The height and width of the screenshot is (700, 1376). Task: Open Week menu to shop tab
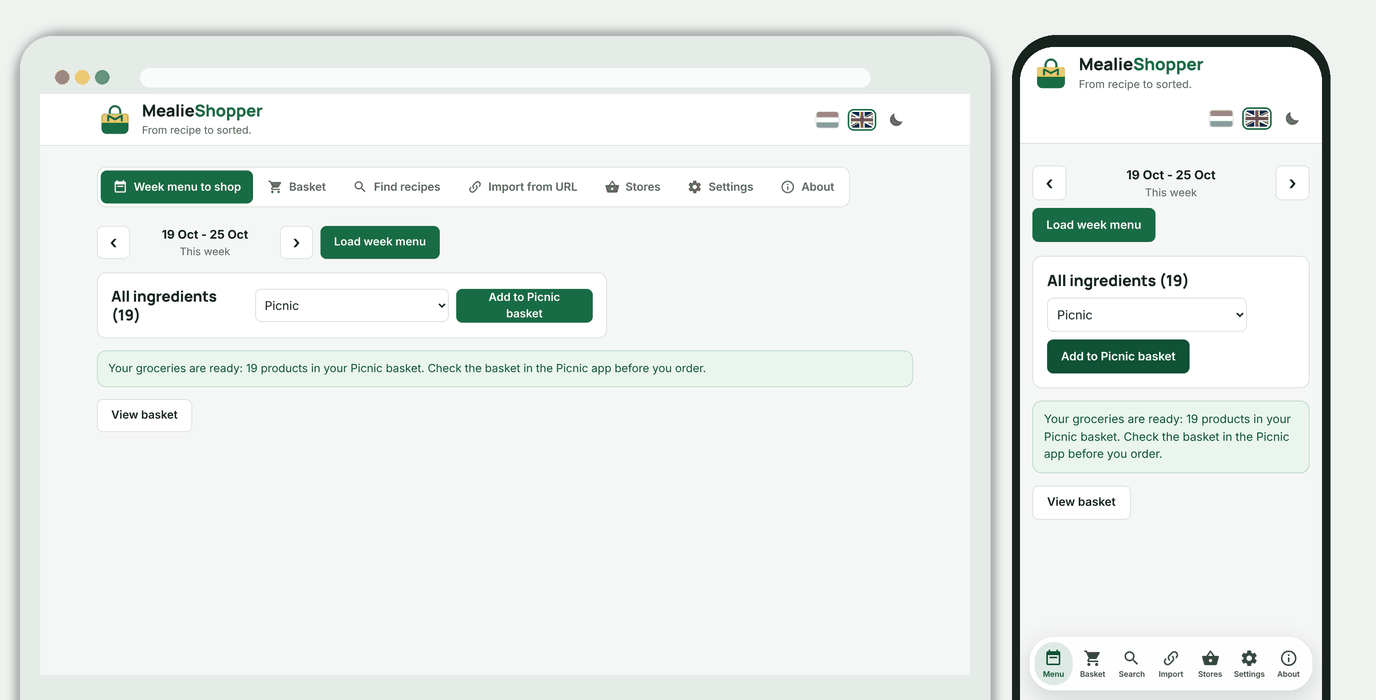coord(177,187)
